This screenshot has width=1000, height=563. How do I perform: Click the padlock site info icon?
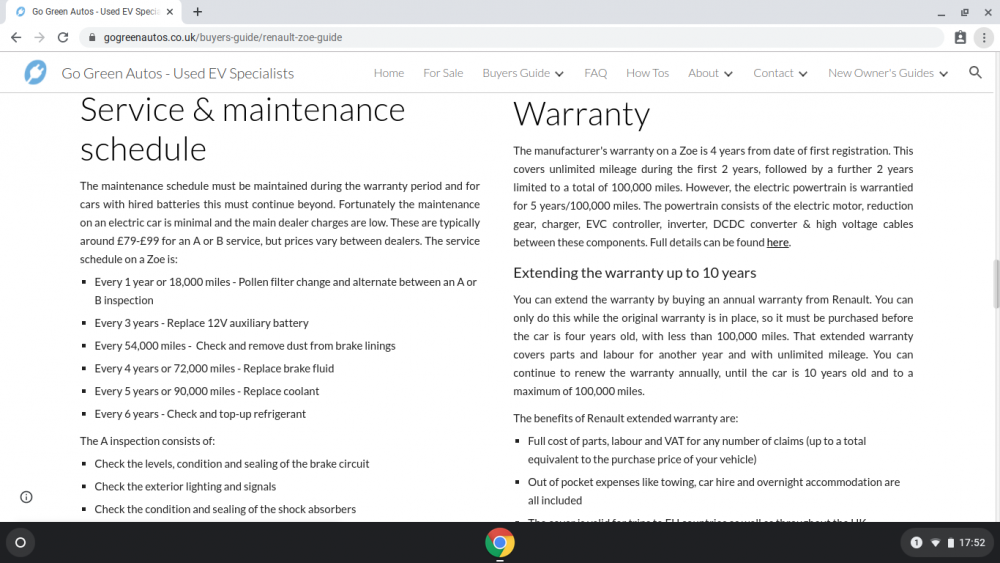pyautogui.click(x=92, y=38)
